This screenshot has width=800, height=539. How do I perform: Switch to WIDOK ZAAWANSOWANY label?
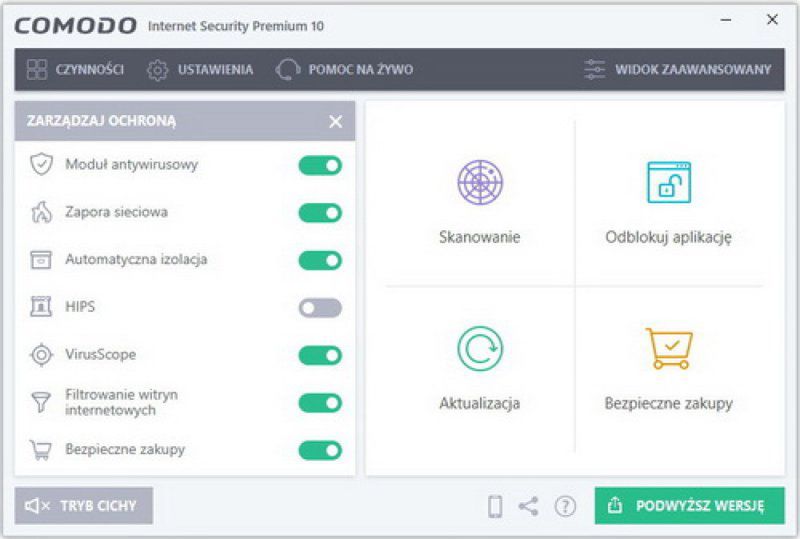click(693, 70)
